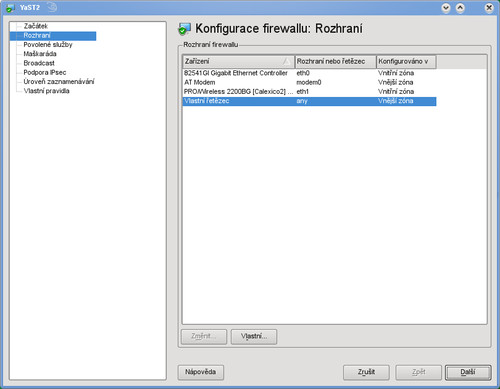Cancel with the Zrušit button
500x389 pixels.
[366, 372]
